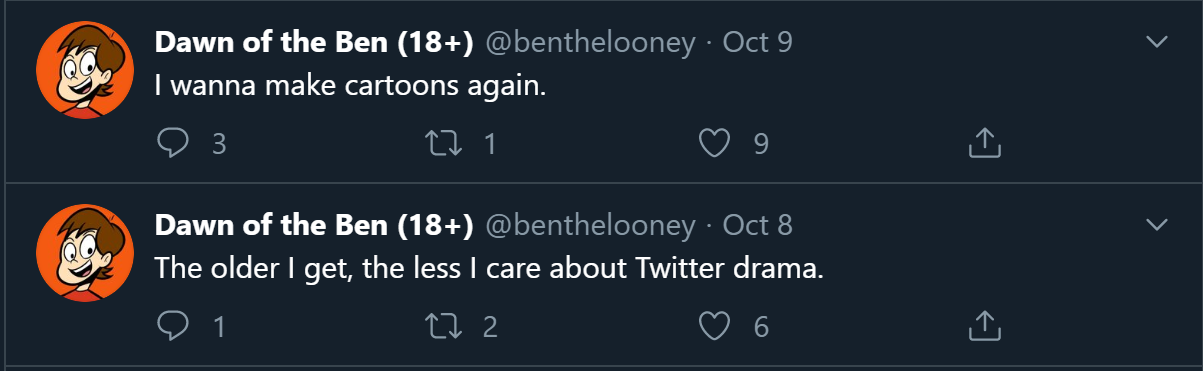Open the tweet text 'I wanna make cartoons again.'
Viewport: 1203px width, 371px height.
pos(351,86)
